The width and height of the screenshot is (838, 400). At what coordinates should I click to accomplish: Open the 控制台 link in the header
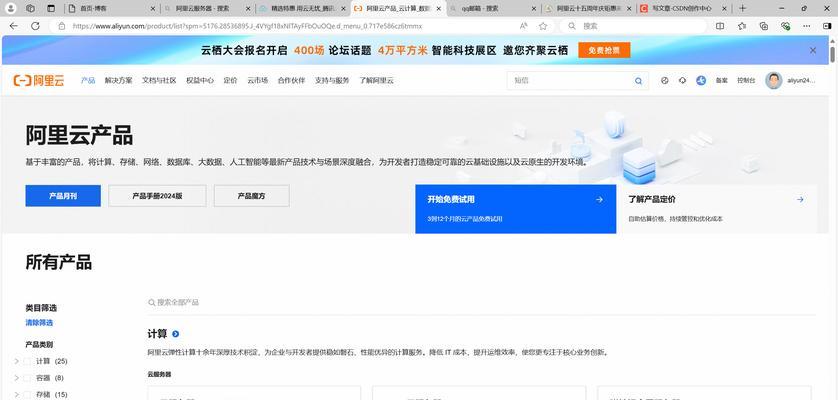tap(746, 81)
